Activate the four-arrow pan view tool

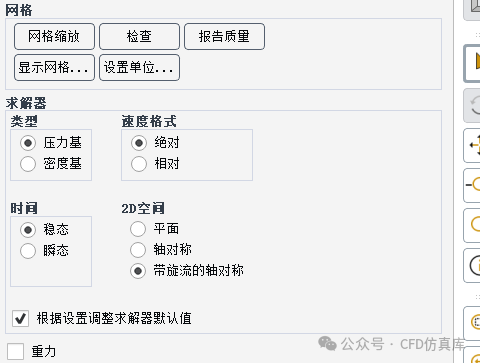(x=472, y=145)
